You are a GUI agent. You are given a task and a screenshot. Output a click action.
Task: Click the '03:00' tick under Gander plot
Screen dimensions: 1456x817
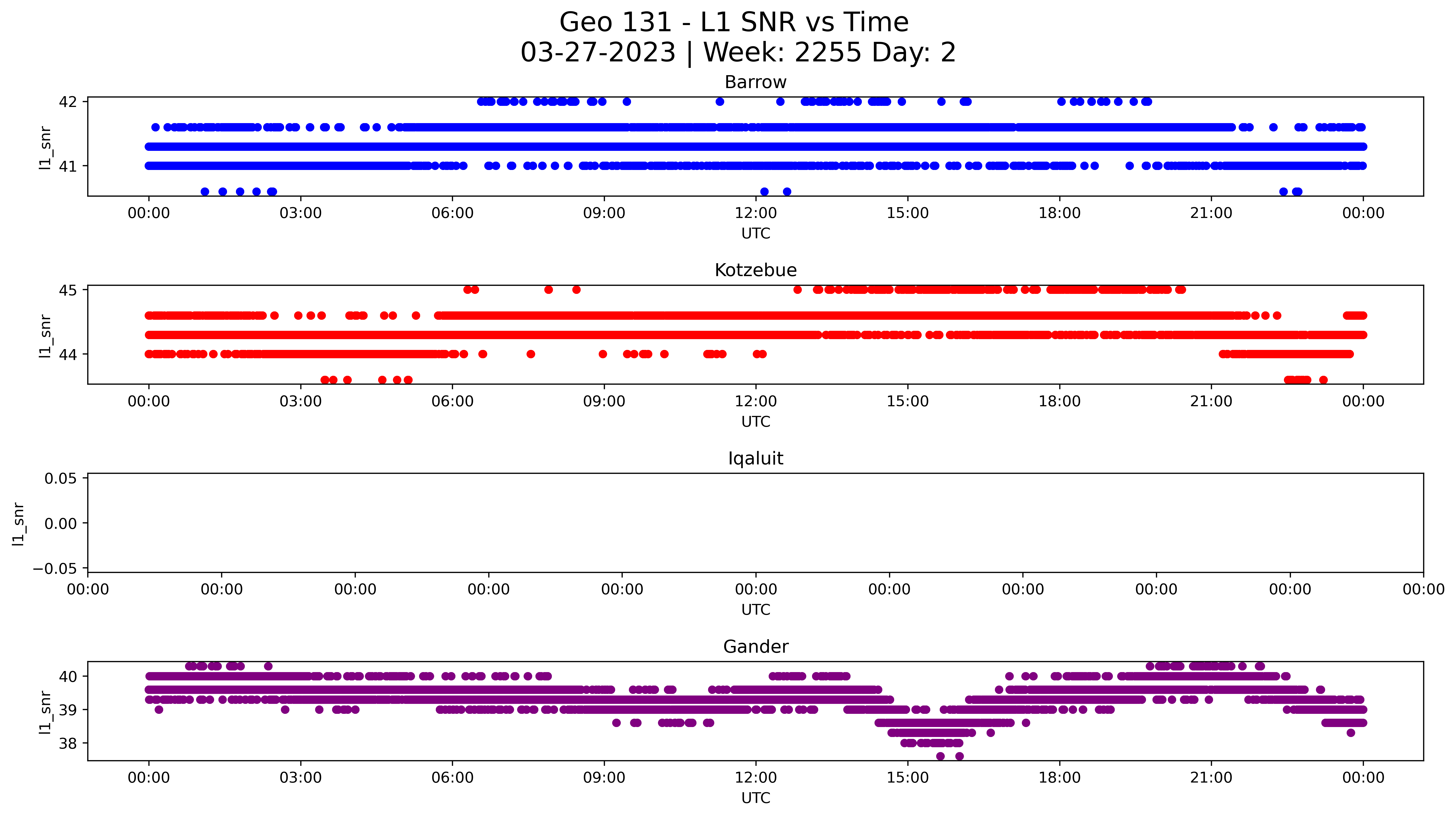301,778
